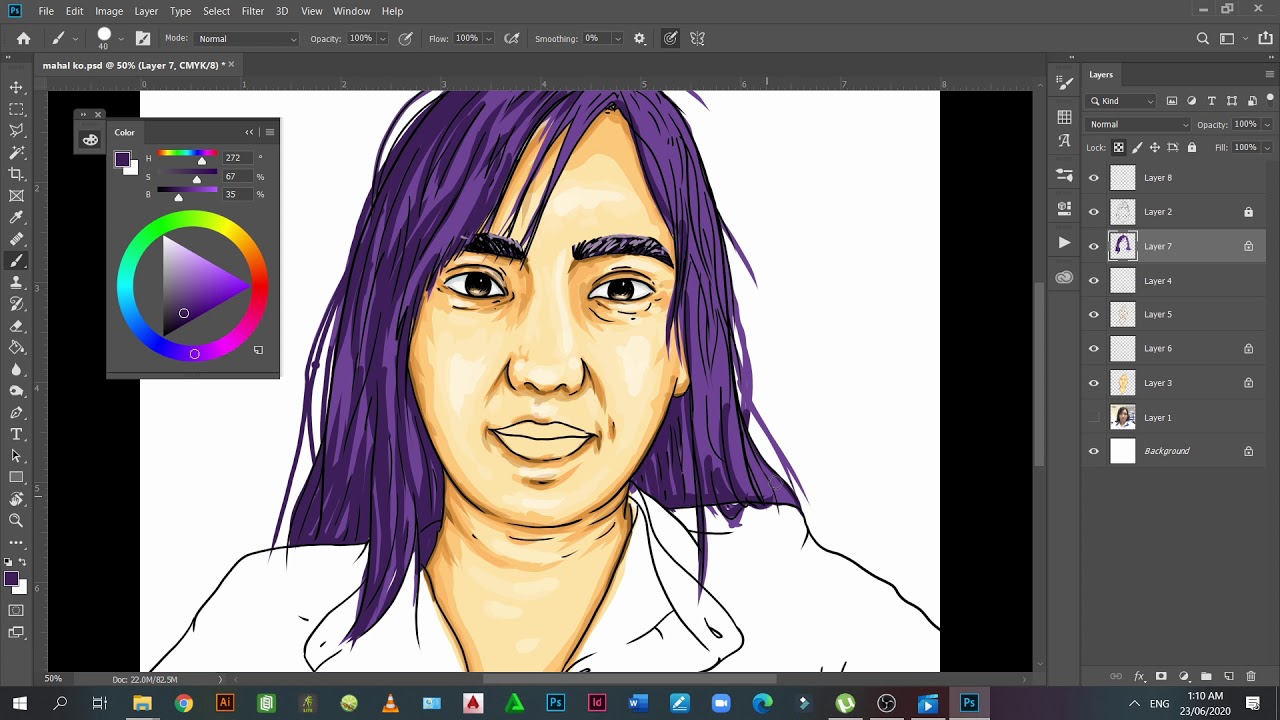Open the Search icon in options bar
Image resolution: width=1280 pixels, height=720 pixels.
tap(1203, 39)
